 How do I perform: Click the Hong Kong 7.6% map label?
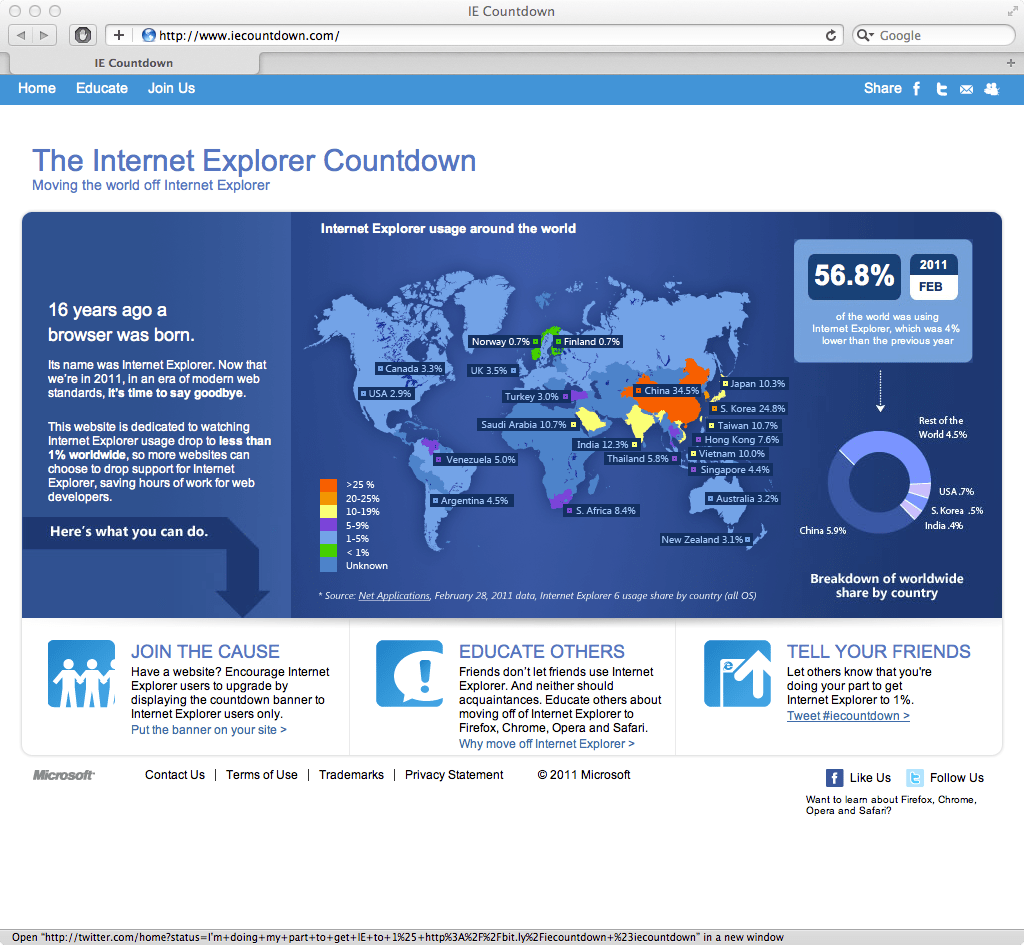[x=737, y=440]
